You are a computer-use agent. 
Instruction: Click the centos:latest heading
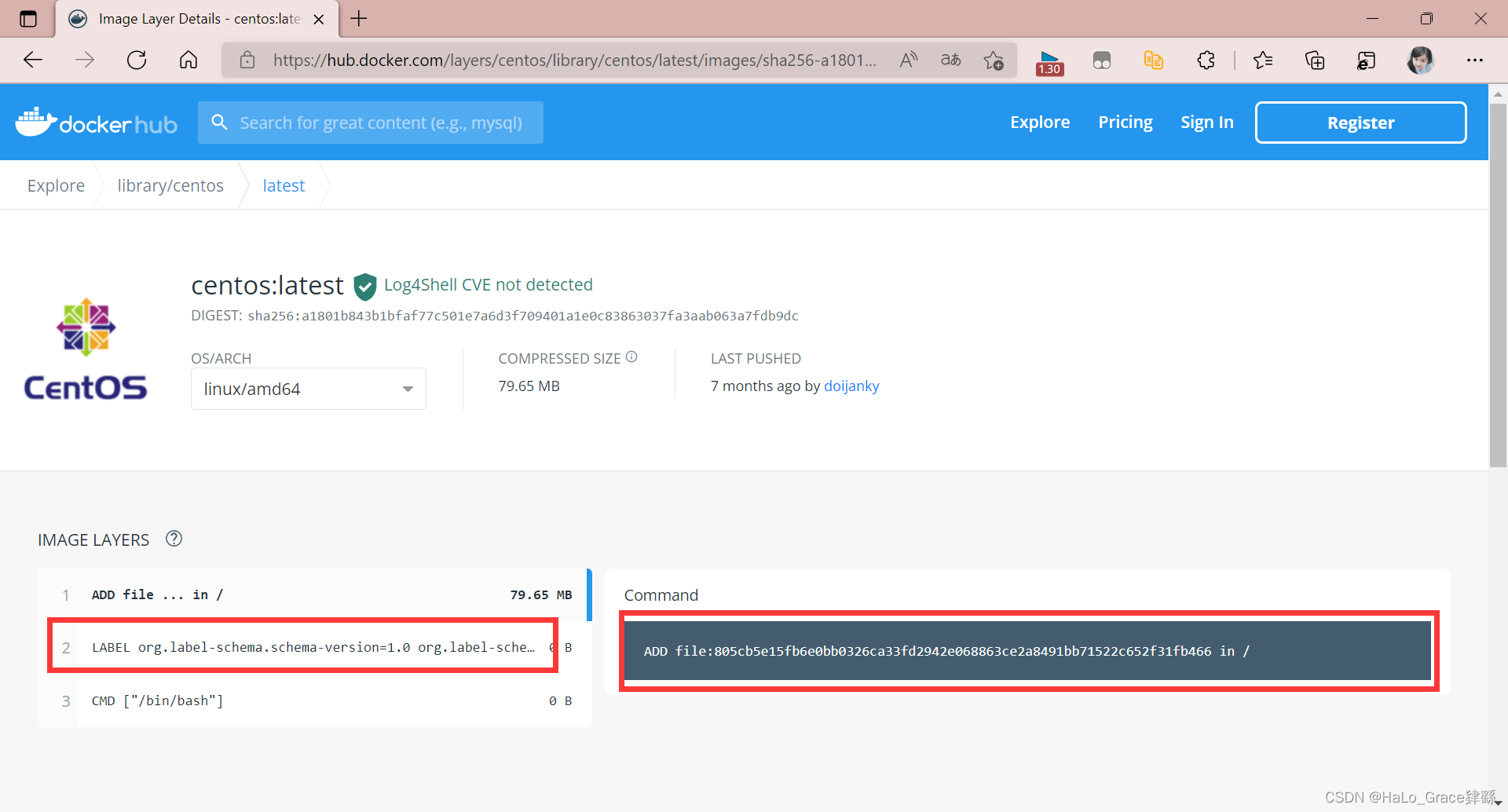267,285
